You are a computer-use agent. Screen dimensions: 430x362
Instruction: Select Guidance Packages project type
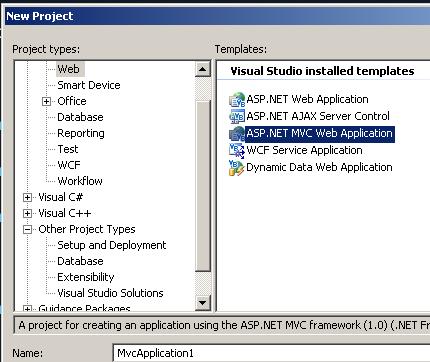point(84,308)
